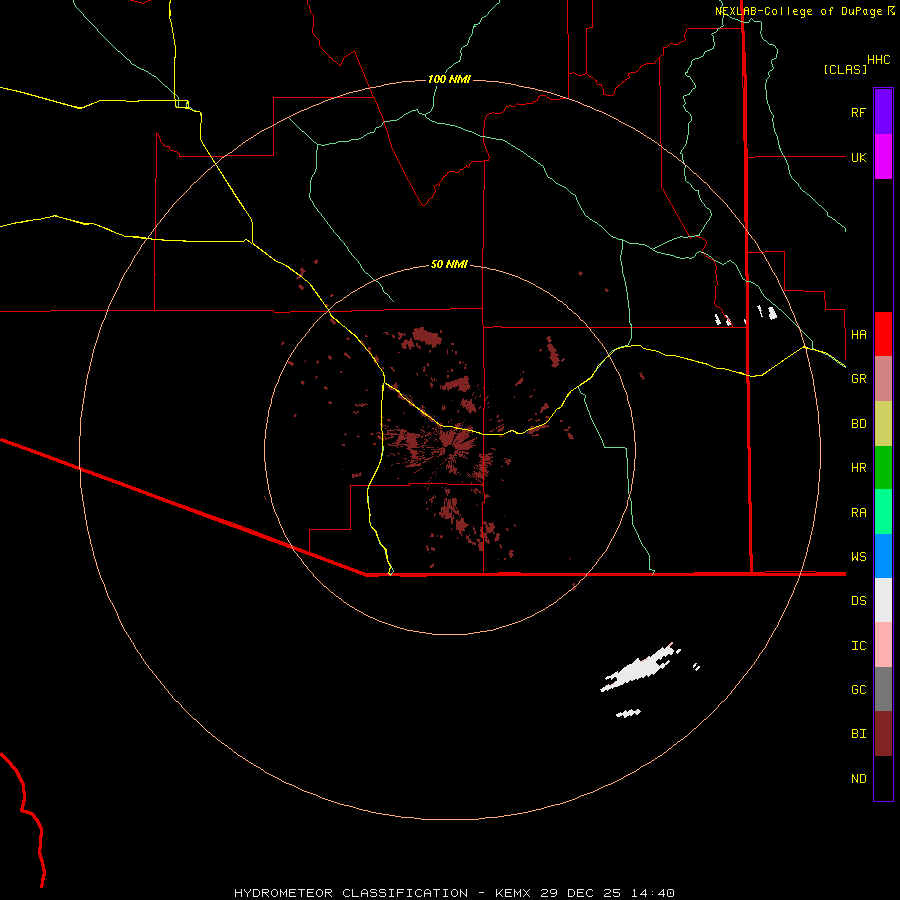Click the BD yellow legend swatch

(883, 424)
